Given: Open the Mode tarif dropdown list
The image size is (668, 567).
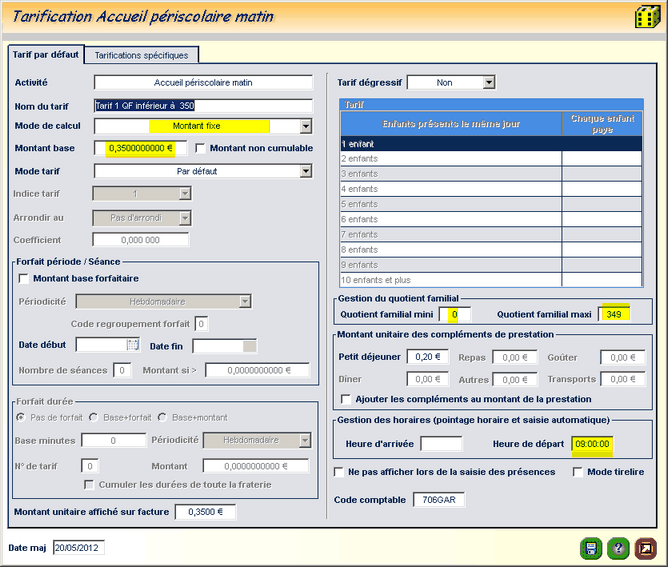Looking at the screenshot, I should pyautogui.click(x=306, y=171).
